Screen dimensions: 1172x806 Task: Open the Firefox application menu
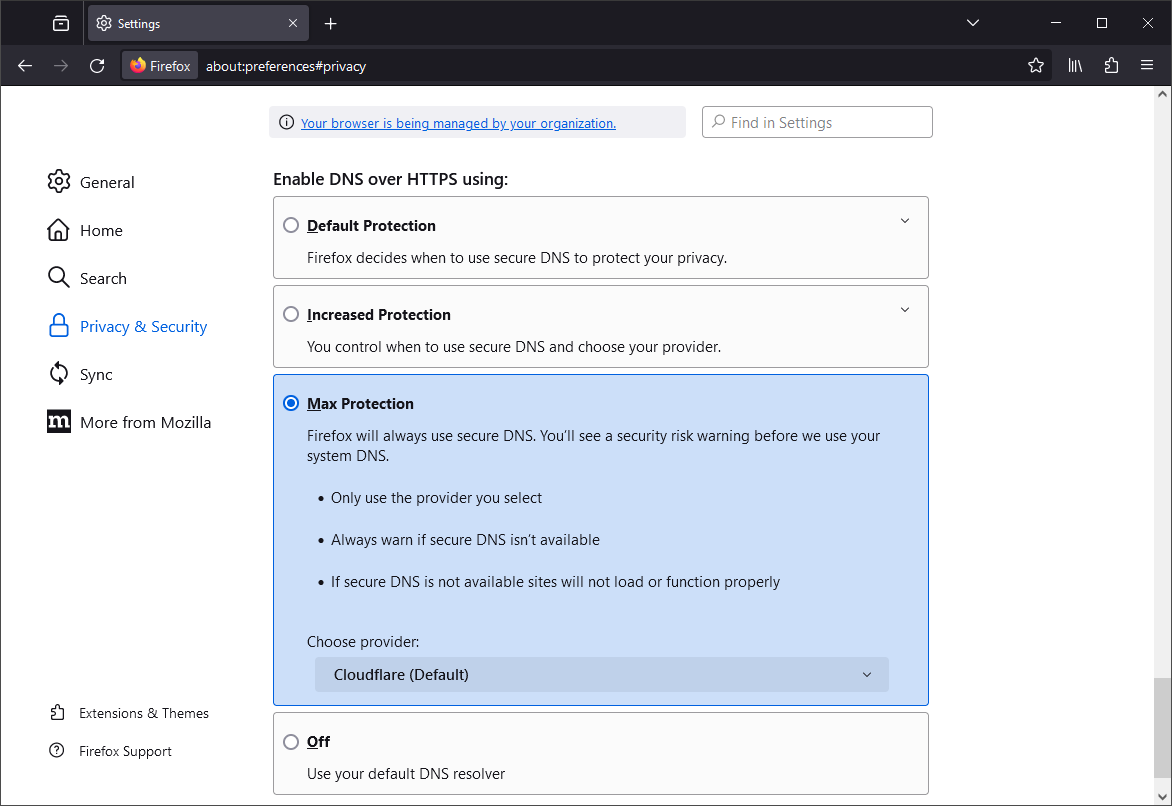(x=1147, y=66)
